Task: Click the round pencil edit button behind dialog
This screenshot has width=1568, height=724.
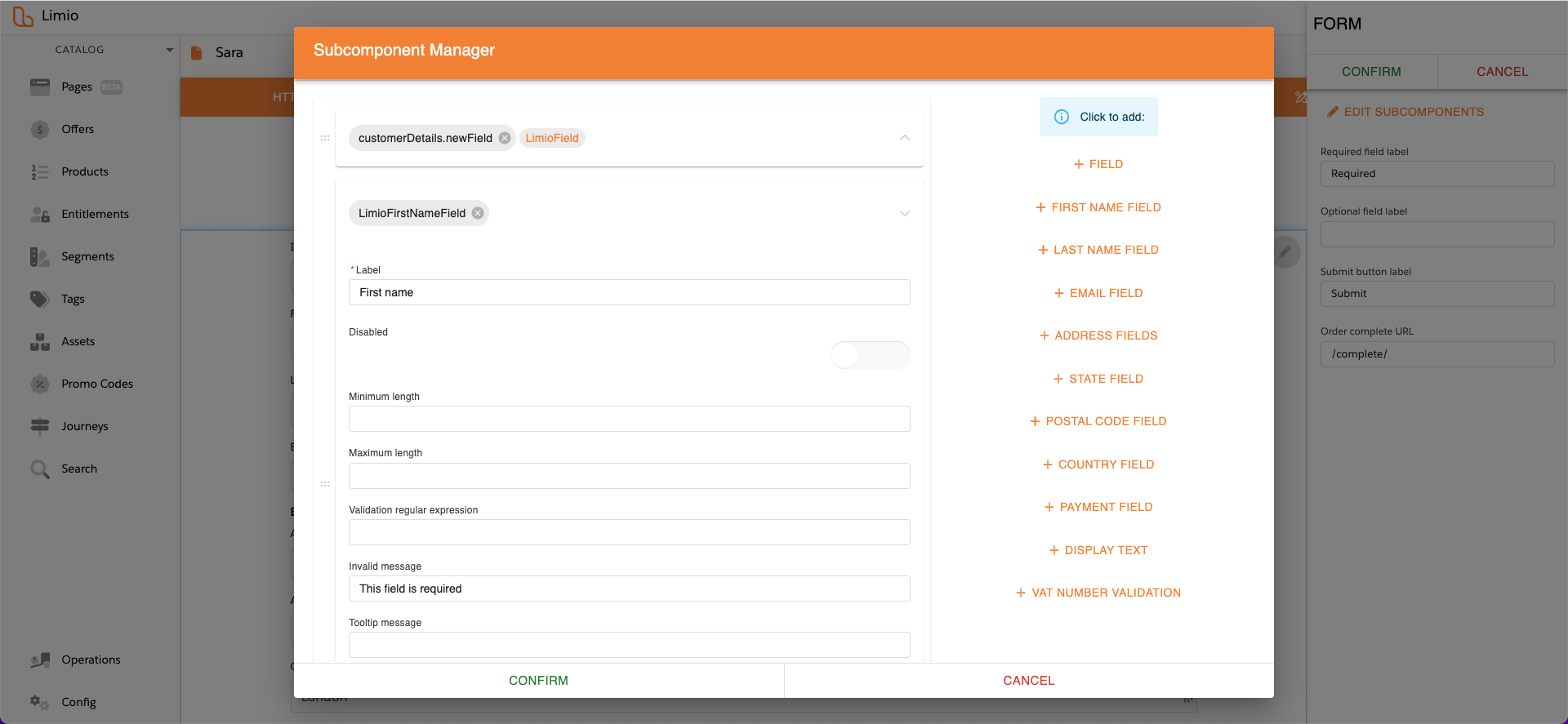Action: click(1285, 252)
